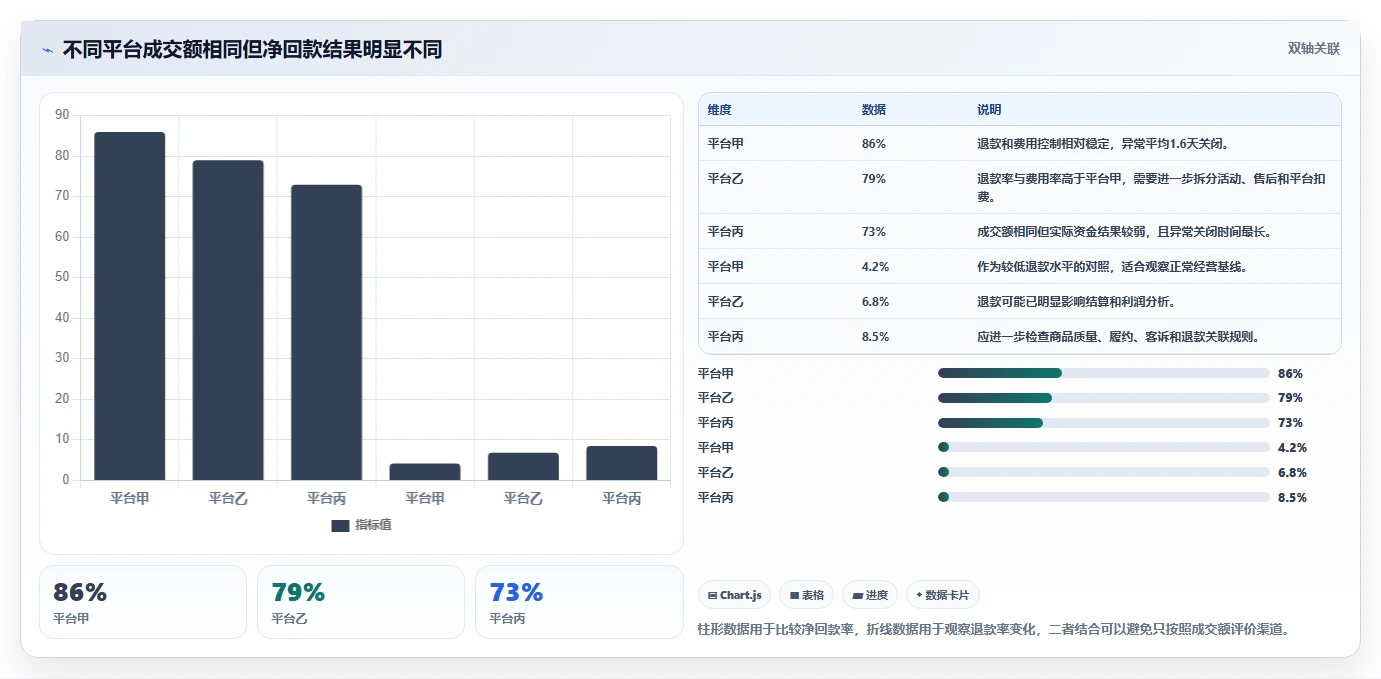Click the 说明 column header
1381x679 pixels.
coord(989,110)
